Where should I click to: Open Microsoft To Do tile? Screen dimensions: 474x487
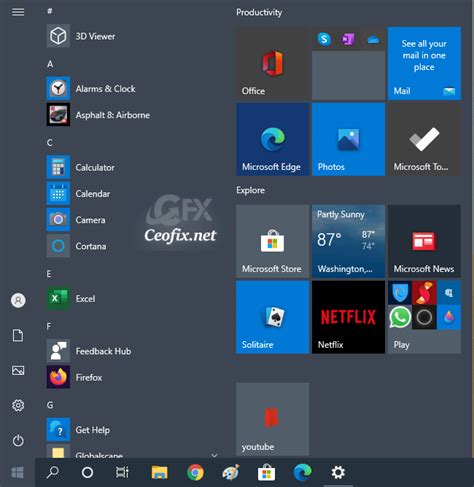(x=424, y=139)
